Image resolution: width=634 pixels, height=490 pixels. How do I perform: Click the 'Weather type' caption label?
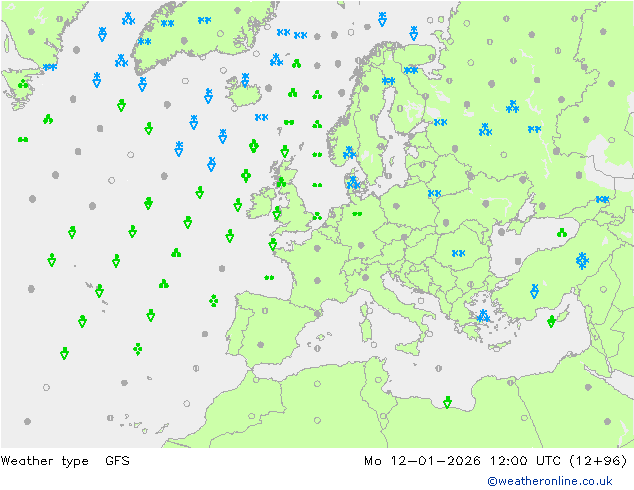[x=44, y=461]
